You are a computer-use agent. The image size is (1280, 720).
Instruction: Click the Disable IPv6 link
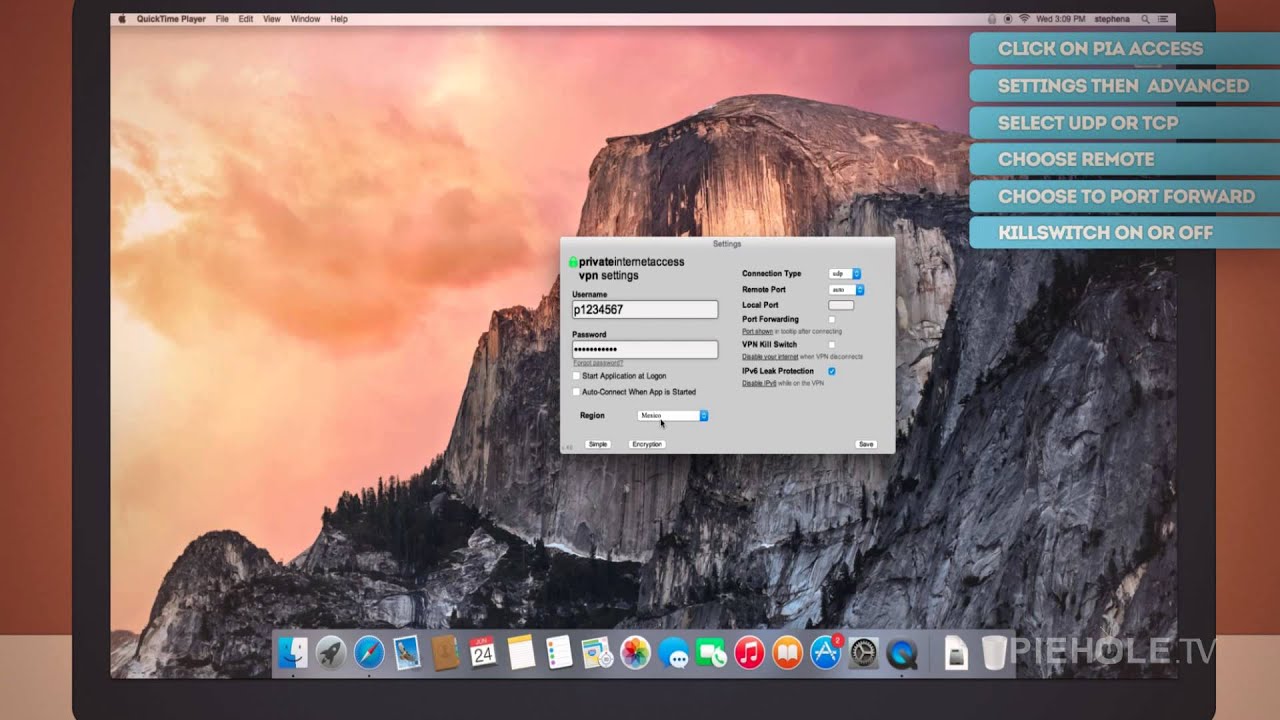pos(759,383)
